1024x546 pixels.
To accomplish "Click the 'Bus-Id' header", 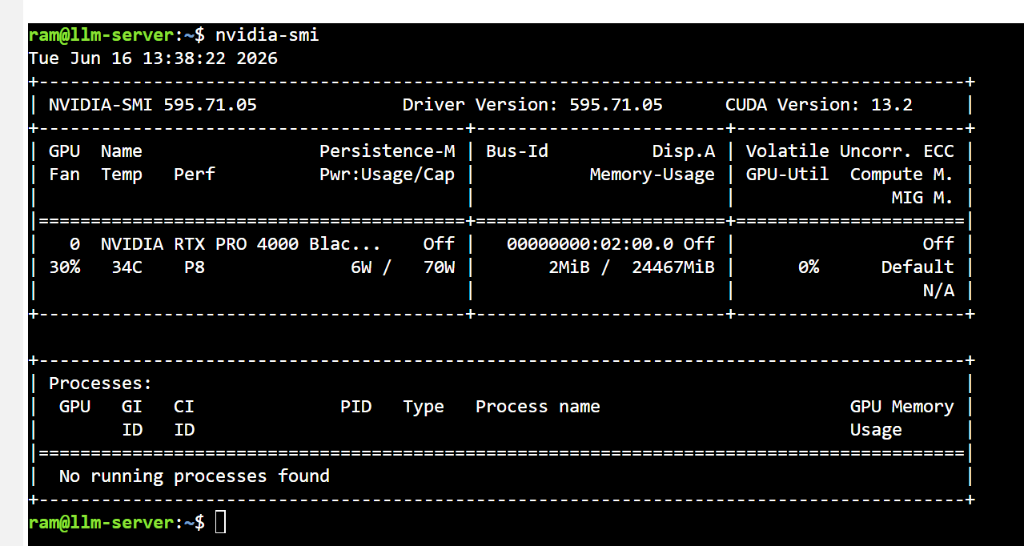I will click(517, 152).
